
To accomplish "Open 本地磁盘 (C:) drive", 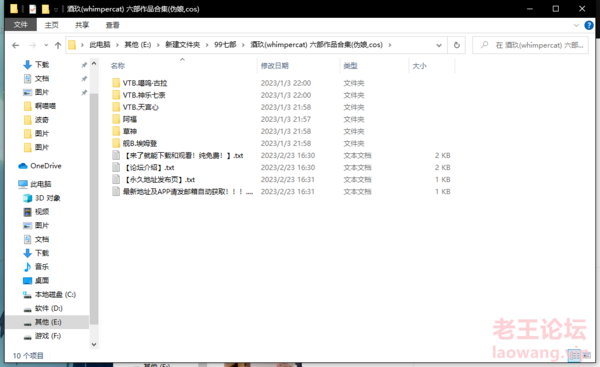I will click(55, 294).
